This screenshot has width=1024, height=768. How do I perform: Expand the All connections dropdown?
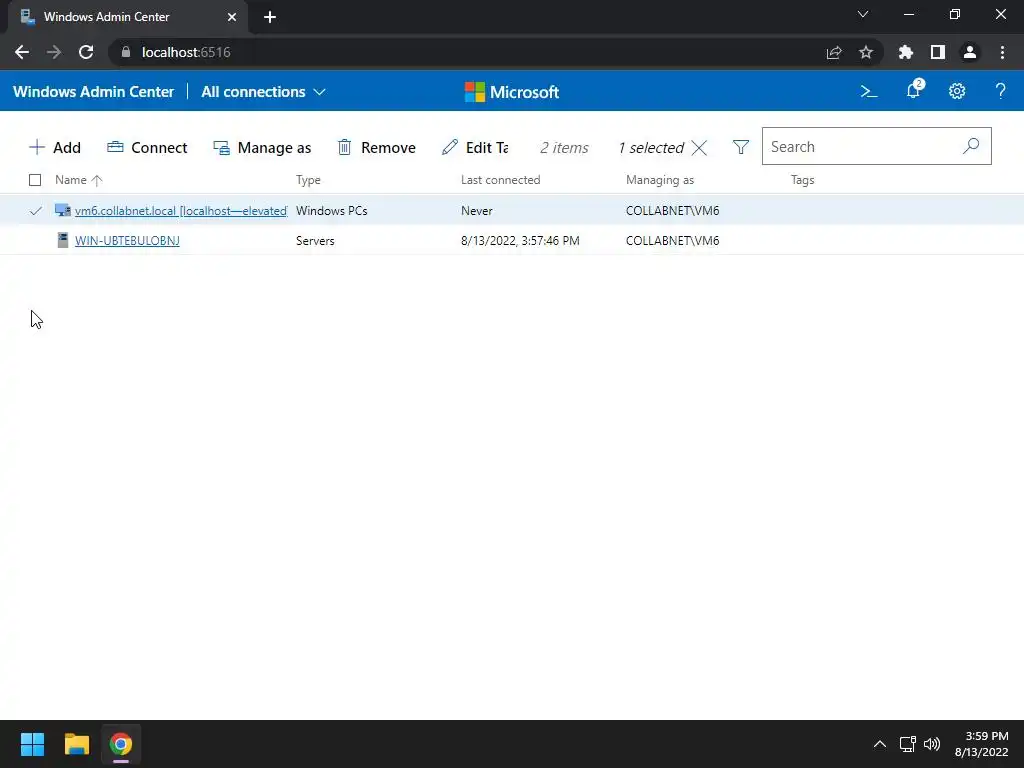[x=263, y=92]
